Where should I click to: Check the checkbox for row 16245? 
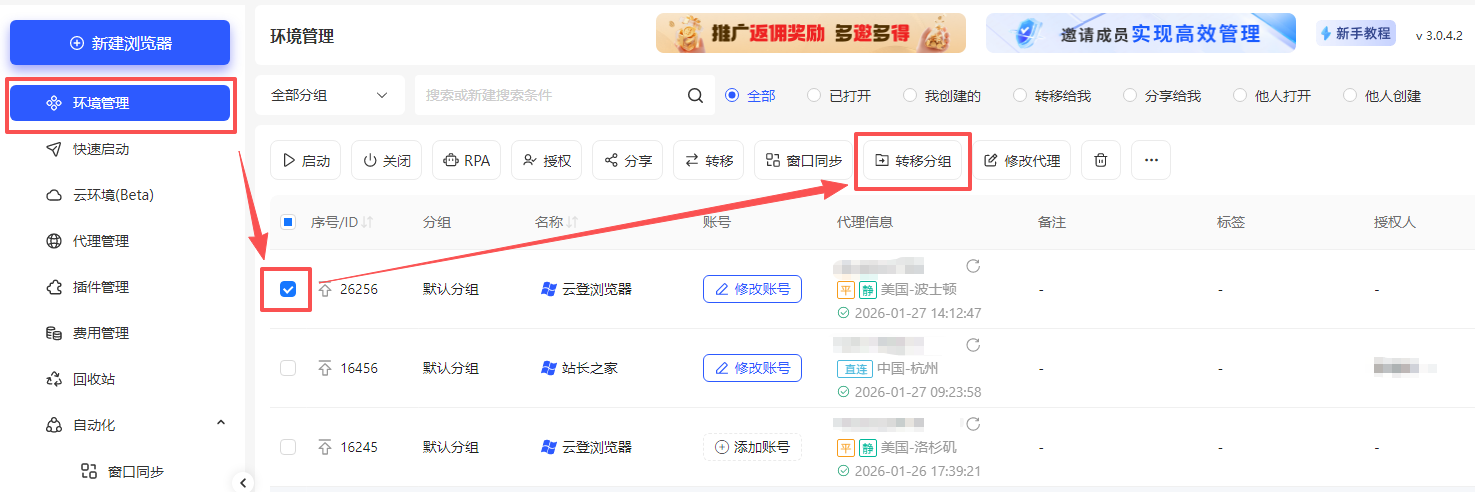[x=288, y=447]
